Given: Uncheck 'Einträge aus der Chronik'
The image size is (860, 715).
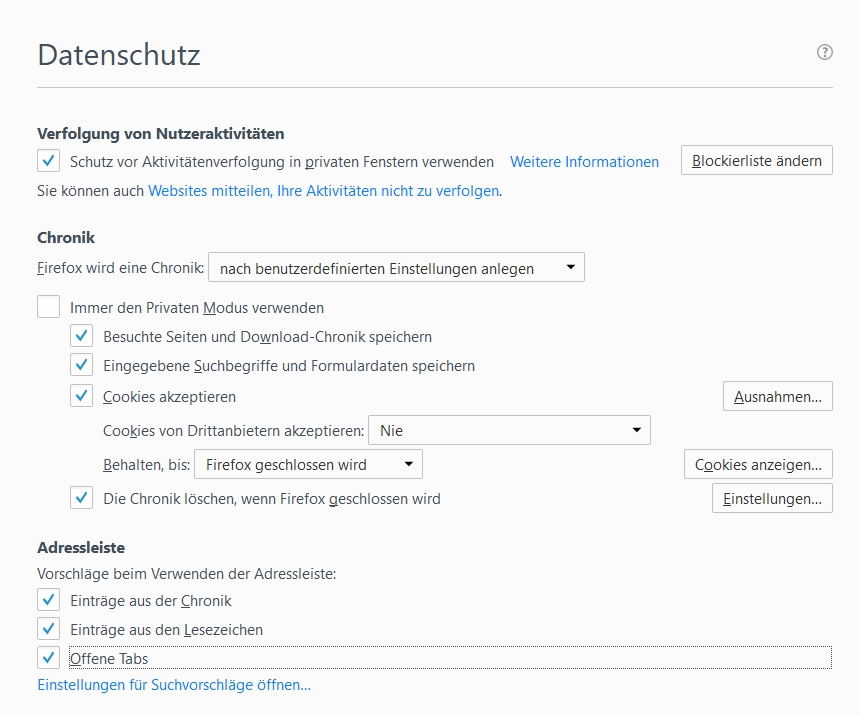Looking at the screenshot, I should (x=48, y=600).
